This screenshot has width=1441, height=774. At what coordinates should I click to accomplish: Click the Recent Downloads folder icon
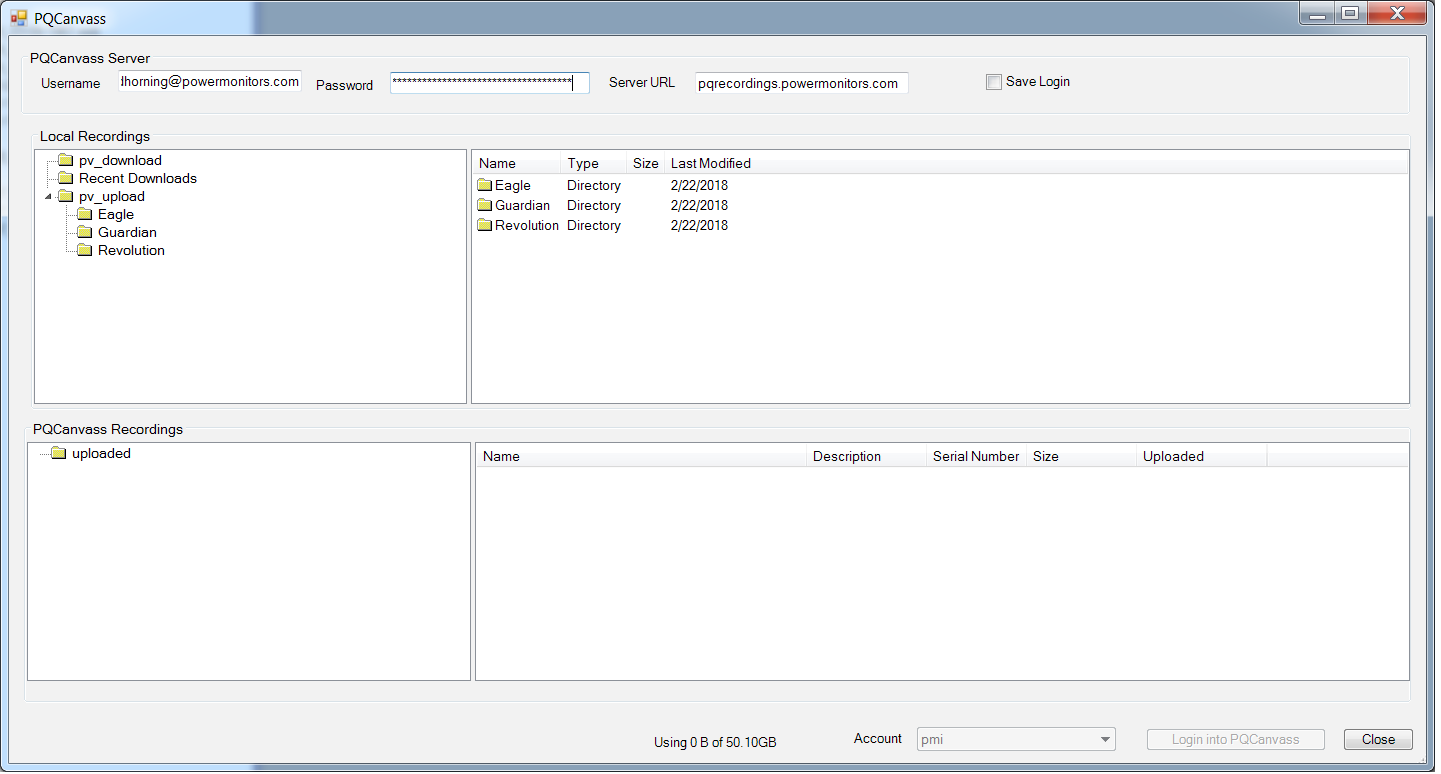65,178
